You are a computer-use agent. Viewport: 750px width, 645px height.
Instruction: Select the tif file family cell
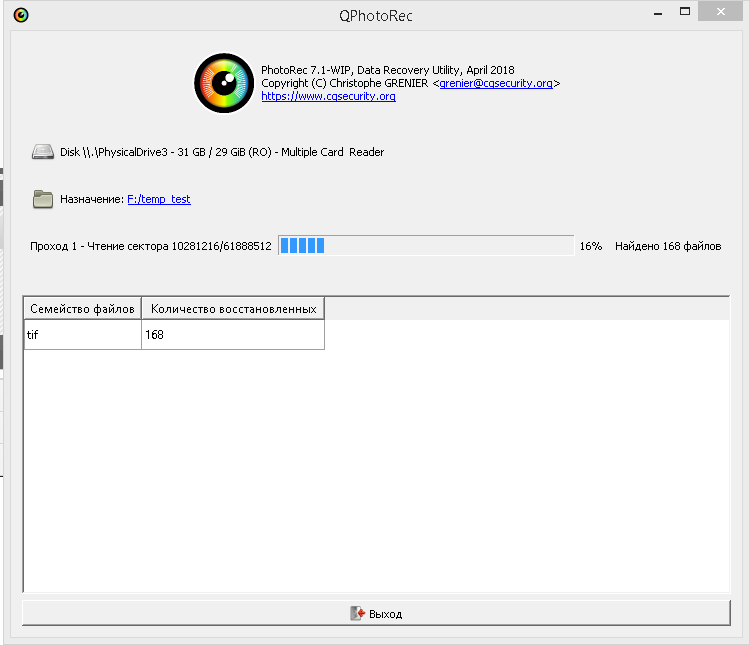coord(83,334)
